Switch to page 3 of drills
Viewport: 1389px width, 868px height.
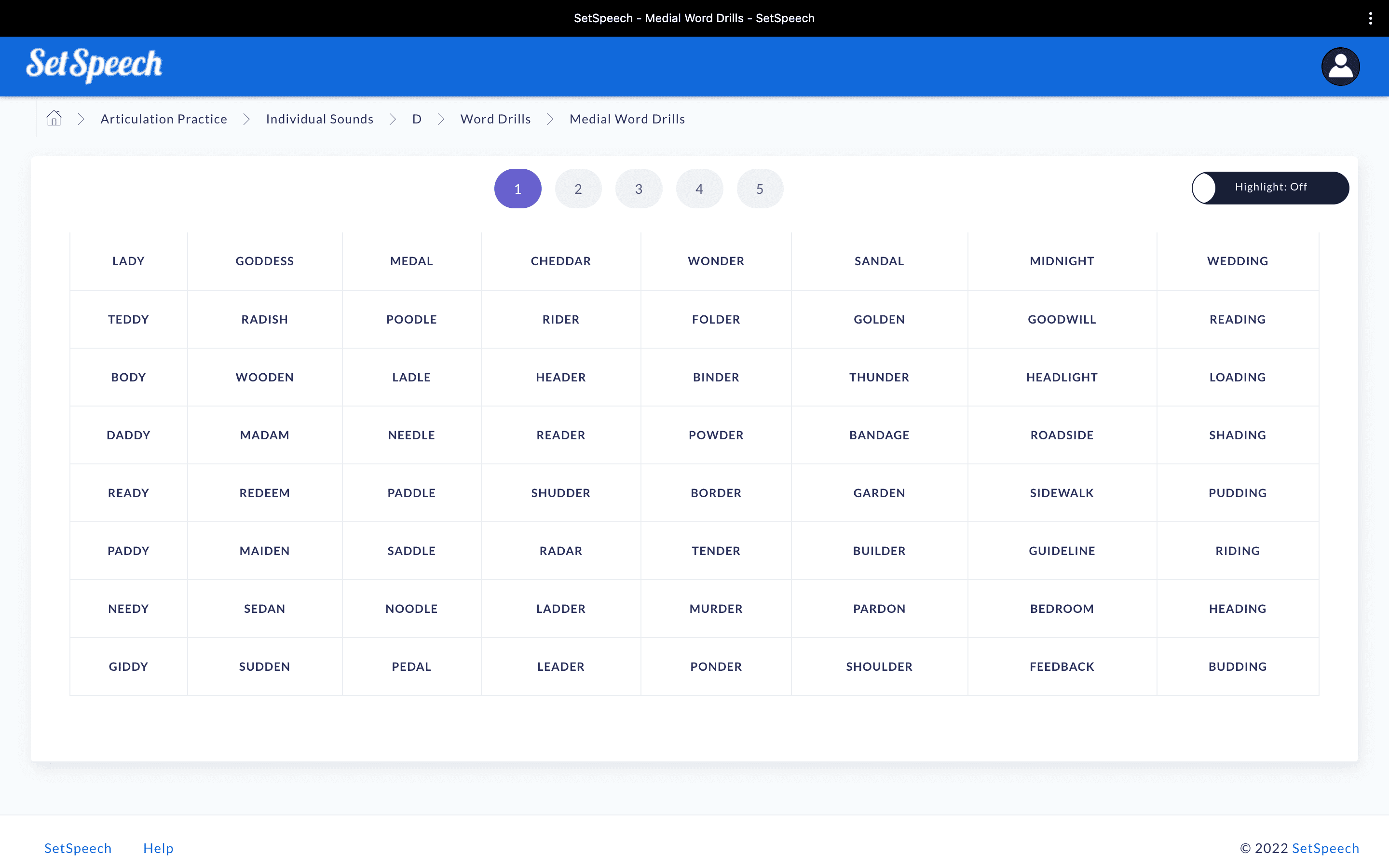(638, 189)
